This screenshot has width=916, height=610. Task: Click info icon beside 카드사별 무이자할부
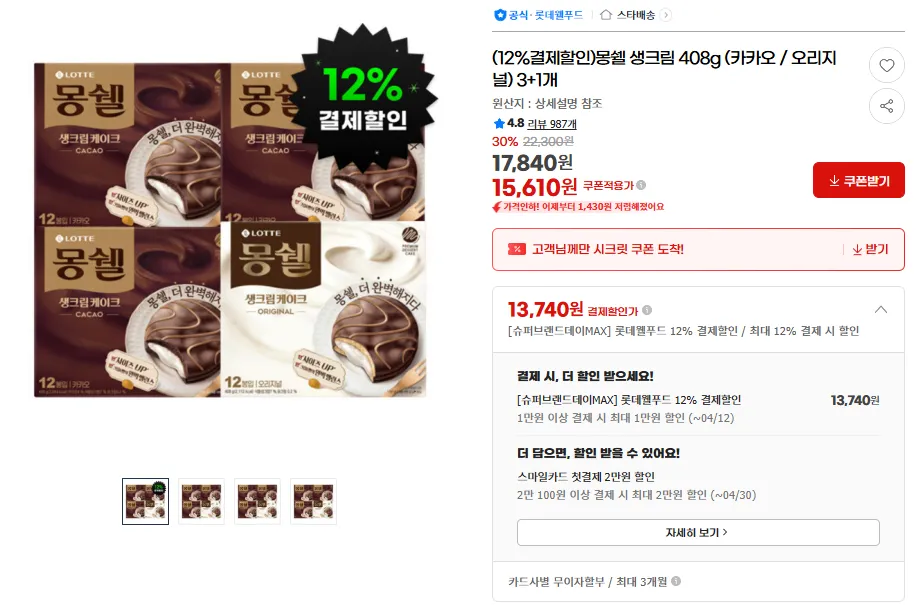pyautogui.click(x=676, y=581)
